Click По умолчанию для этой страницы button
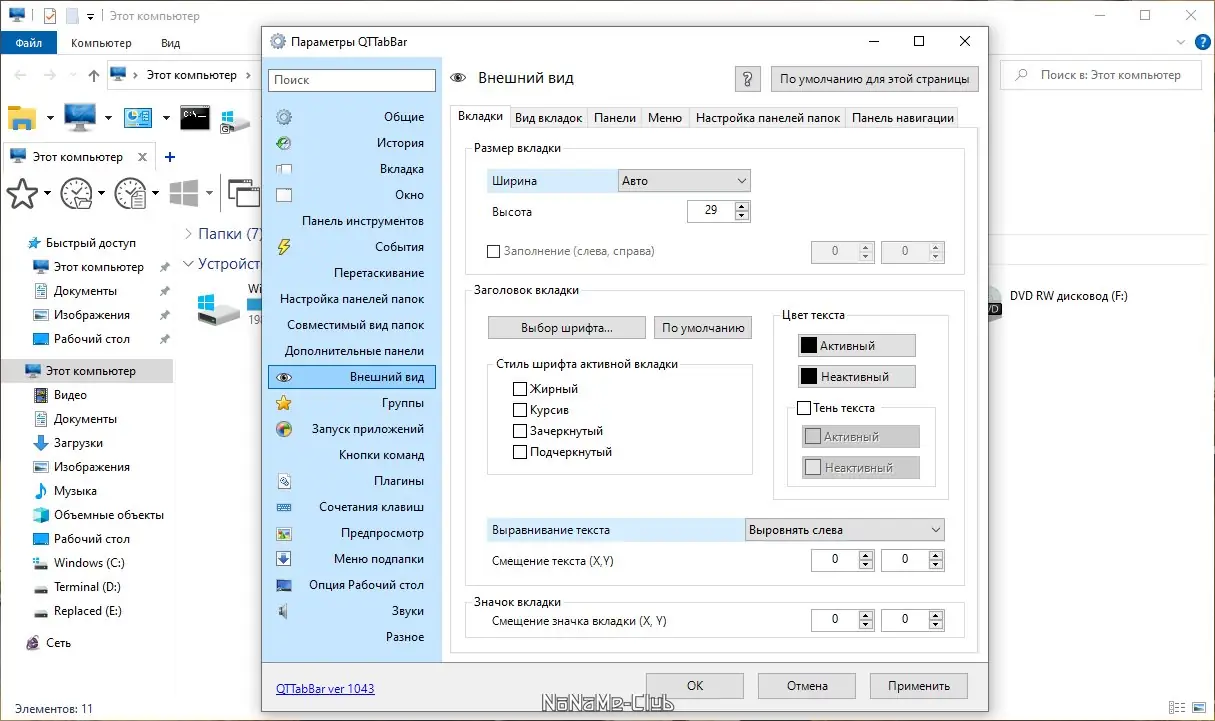The width and height of the screenshot is (1215, 721). (x=875, y=79)
